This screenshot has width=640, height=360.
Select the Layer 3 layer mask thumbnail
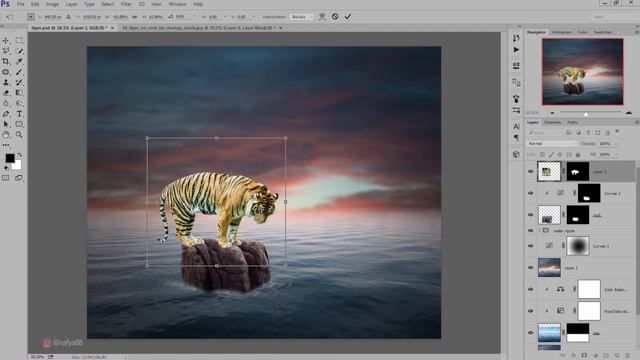pos(578,171)
